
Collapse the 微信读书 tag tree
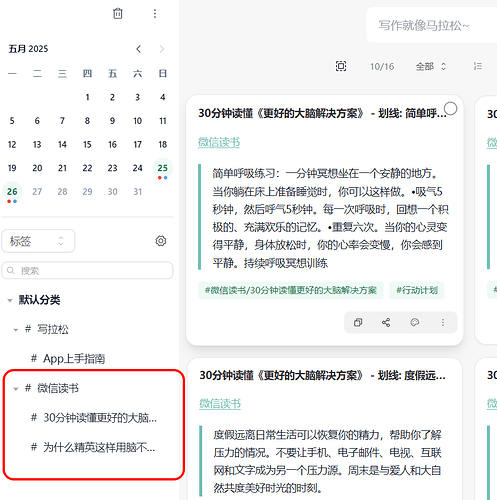click(16, 389)
